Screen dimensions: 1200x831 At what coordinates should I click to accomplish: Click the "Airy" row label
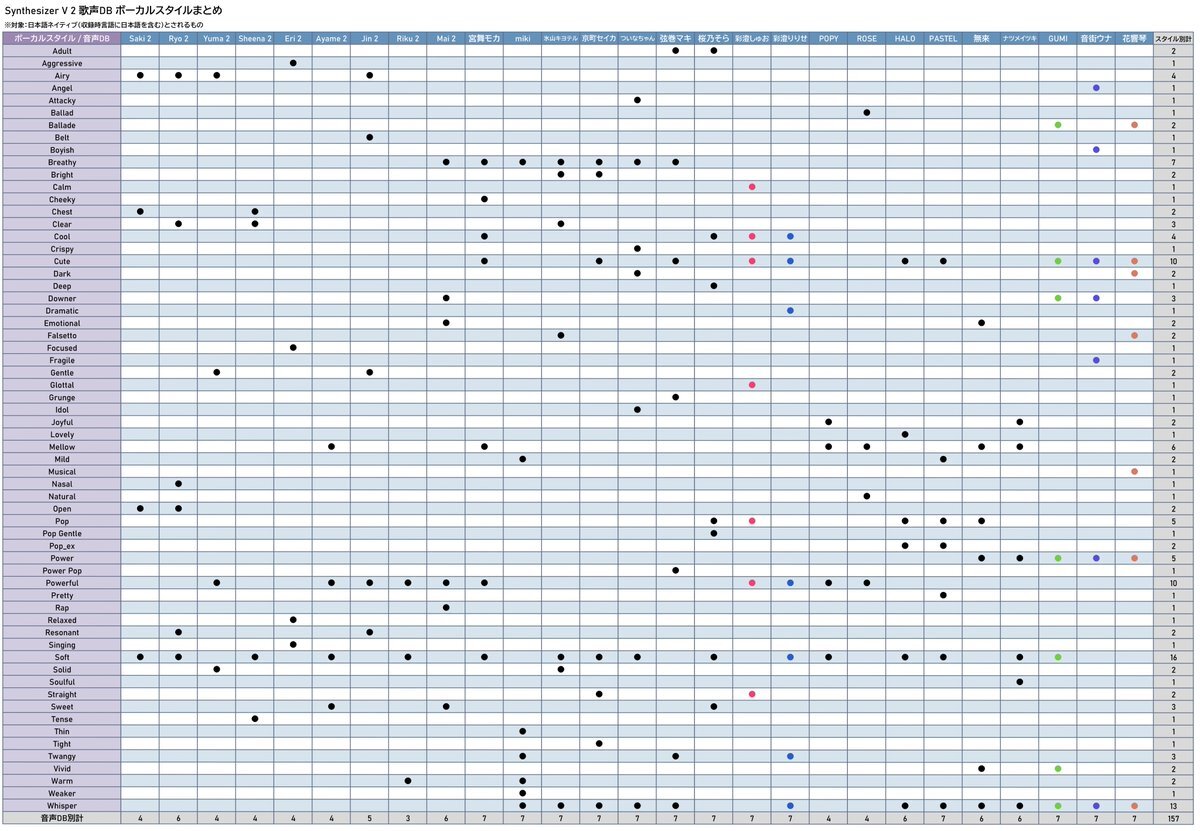click(62, 75)
